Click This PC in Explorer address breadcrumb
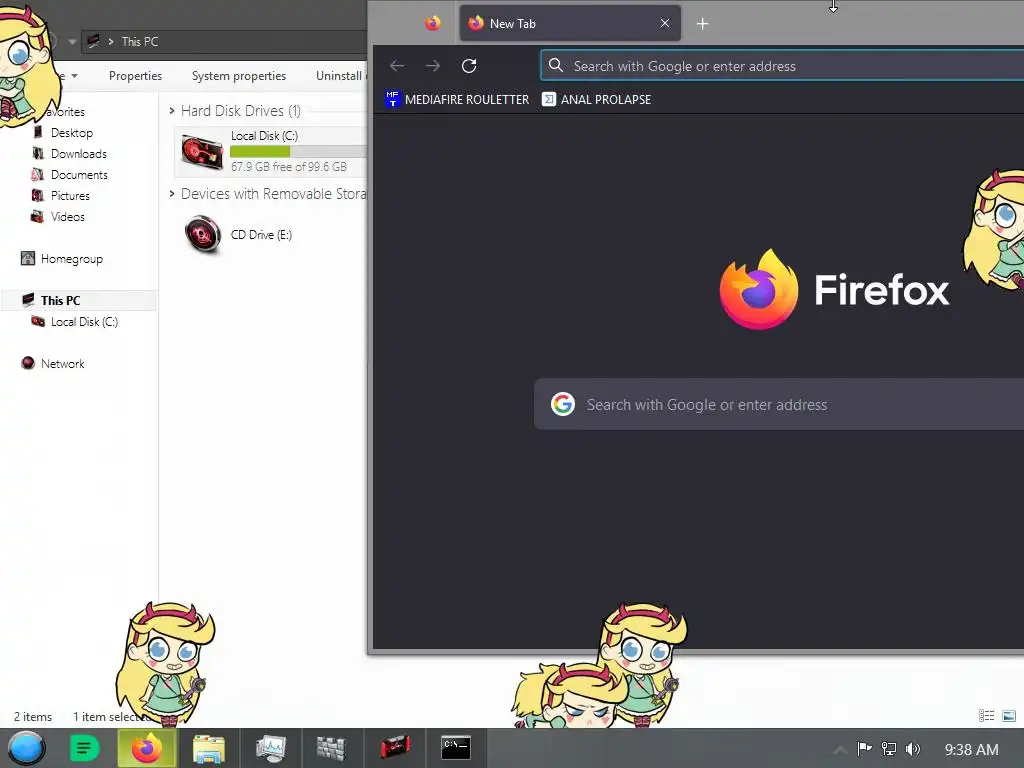1024x768 pixels. tap(140, 41)
